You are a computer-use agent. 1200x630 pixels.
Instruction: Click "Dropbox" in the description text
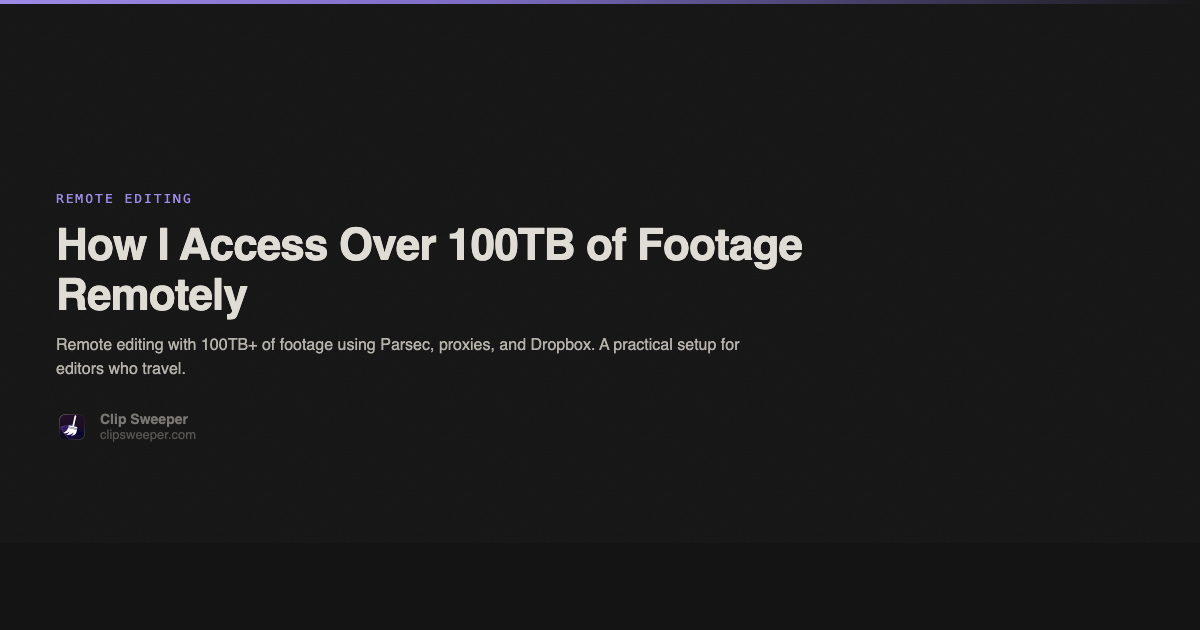click(x=560, y=345)
